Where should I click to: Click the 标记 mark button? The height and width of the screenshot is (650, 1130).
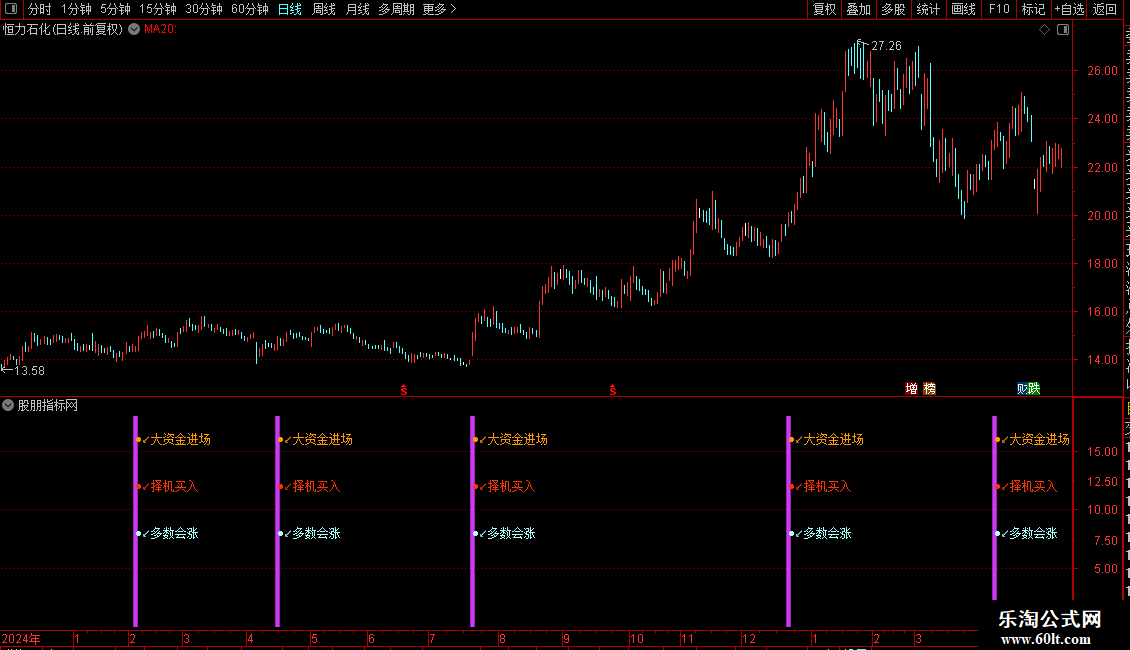pos(1033,9)
